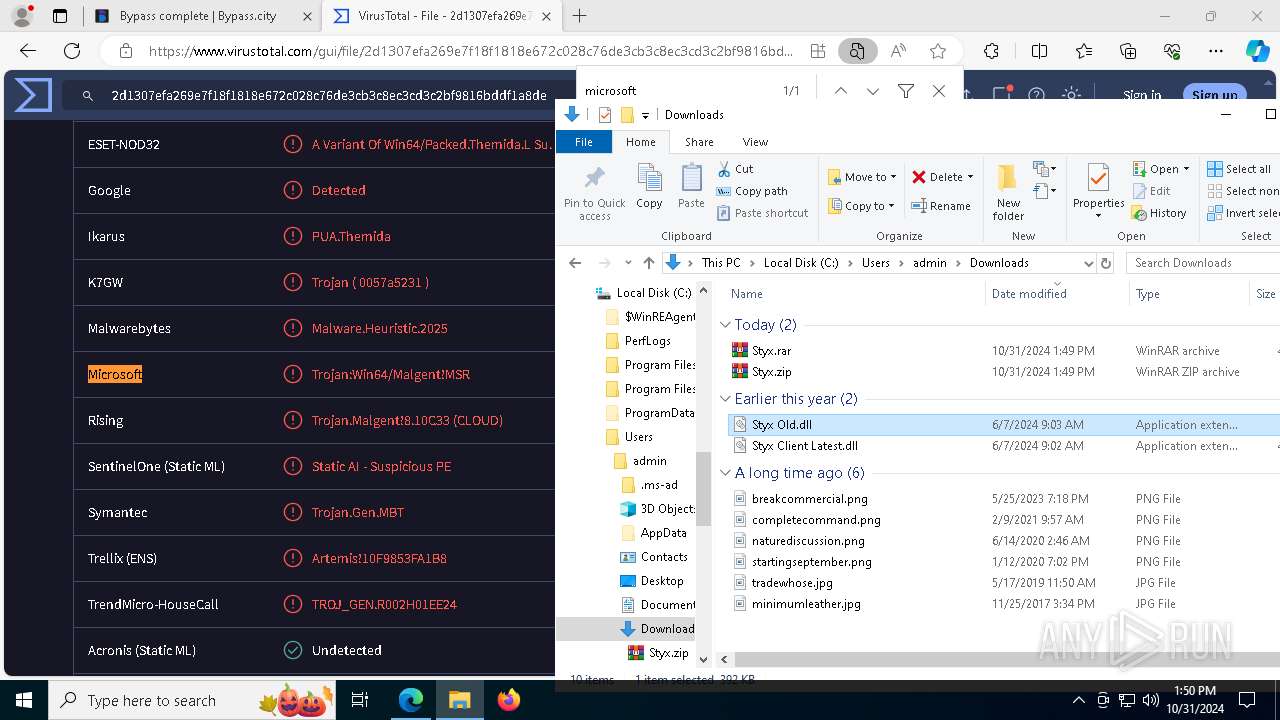Screen dimensions: 1280x720
Task: Click the Paste icon in Clipboard group
Action: point(691,187)
